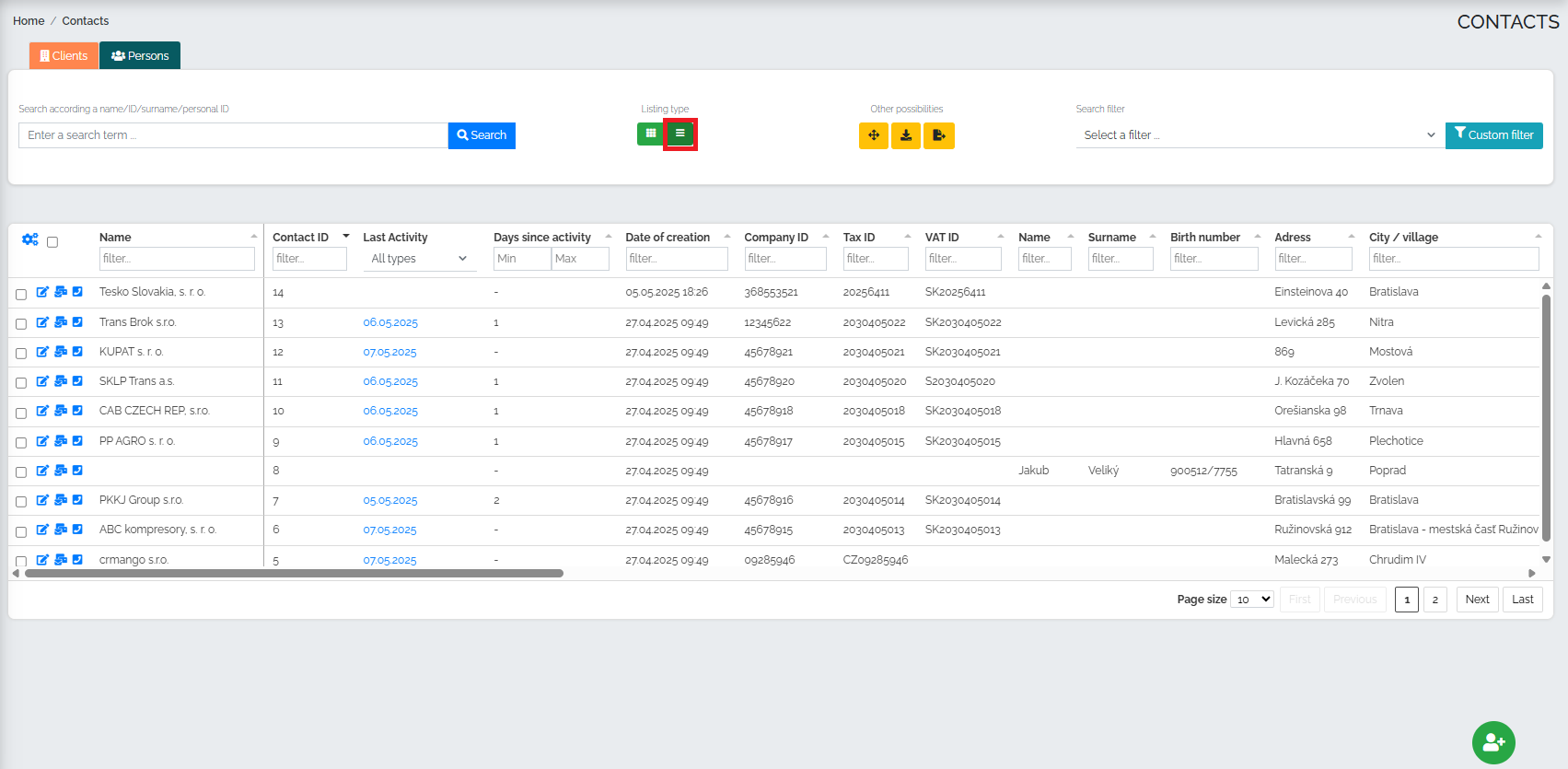Click green add contact floating button
Screen dimensions: 1568x769
click(1493, 742)
